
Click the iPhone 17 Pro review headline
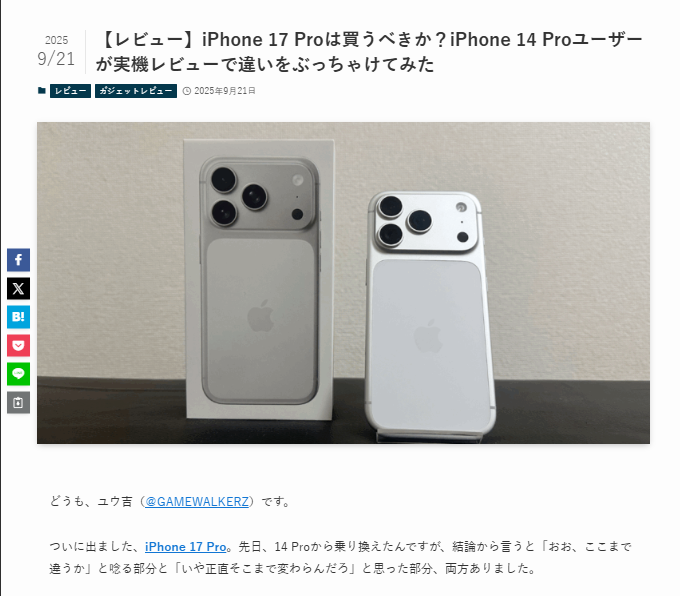tap(369, 52)
